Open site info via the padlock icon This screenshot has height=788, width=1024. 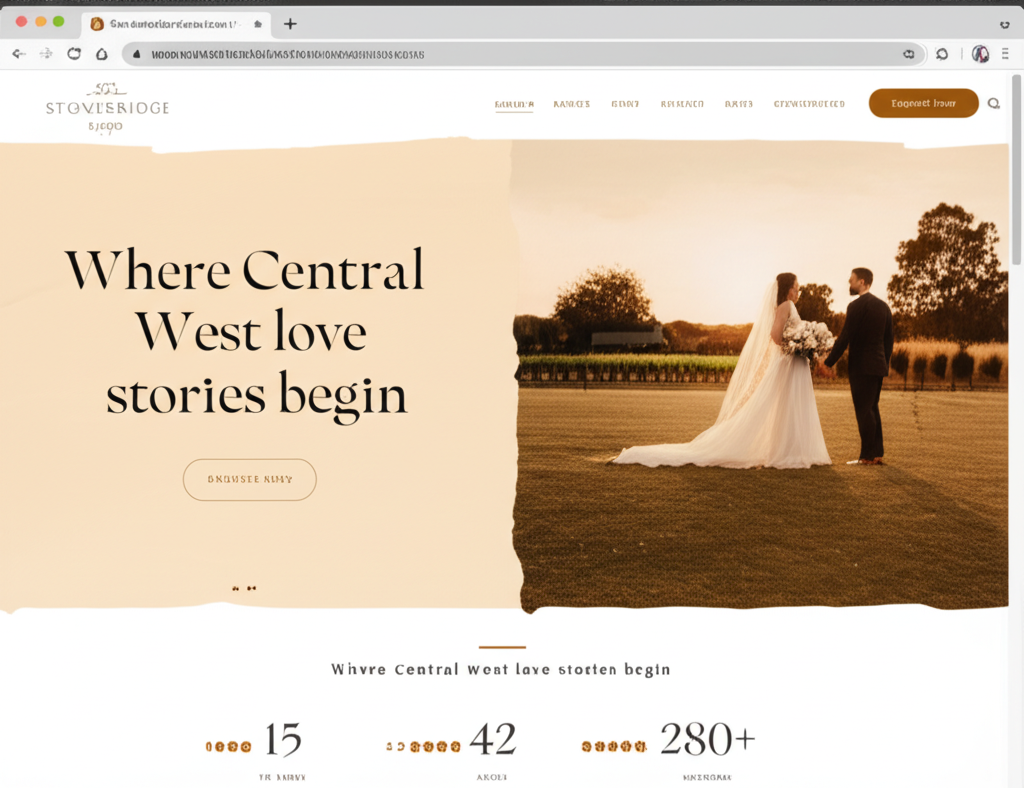[x=135, y=54]
